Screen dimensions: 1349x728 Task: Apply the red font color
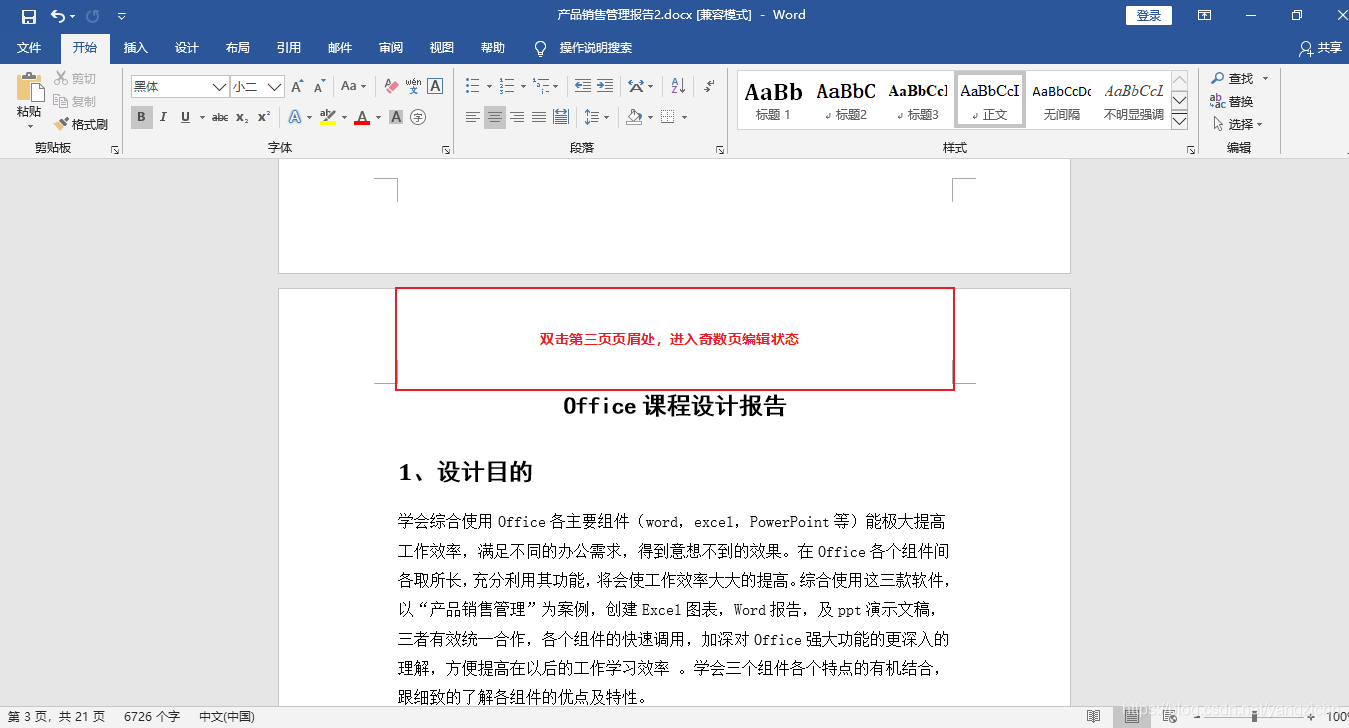click(x=361, y=117)
